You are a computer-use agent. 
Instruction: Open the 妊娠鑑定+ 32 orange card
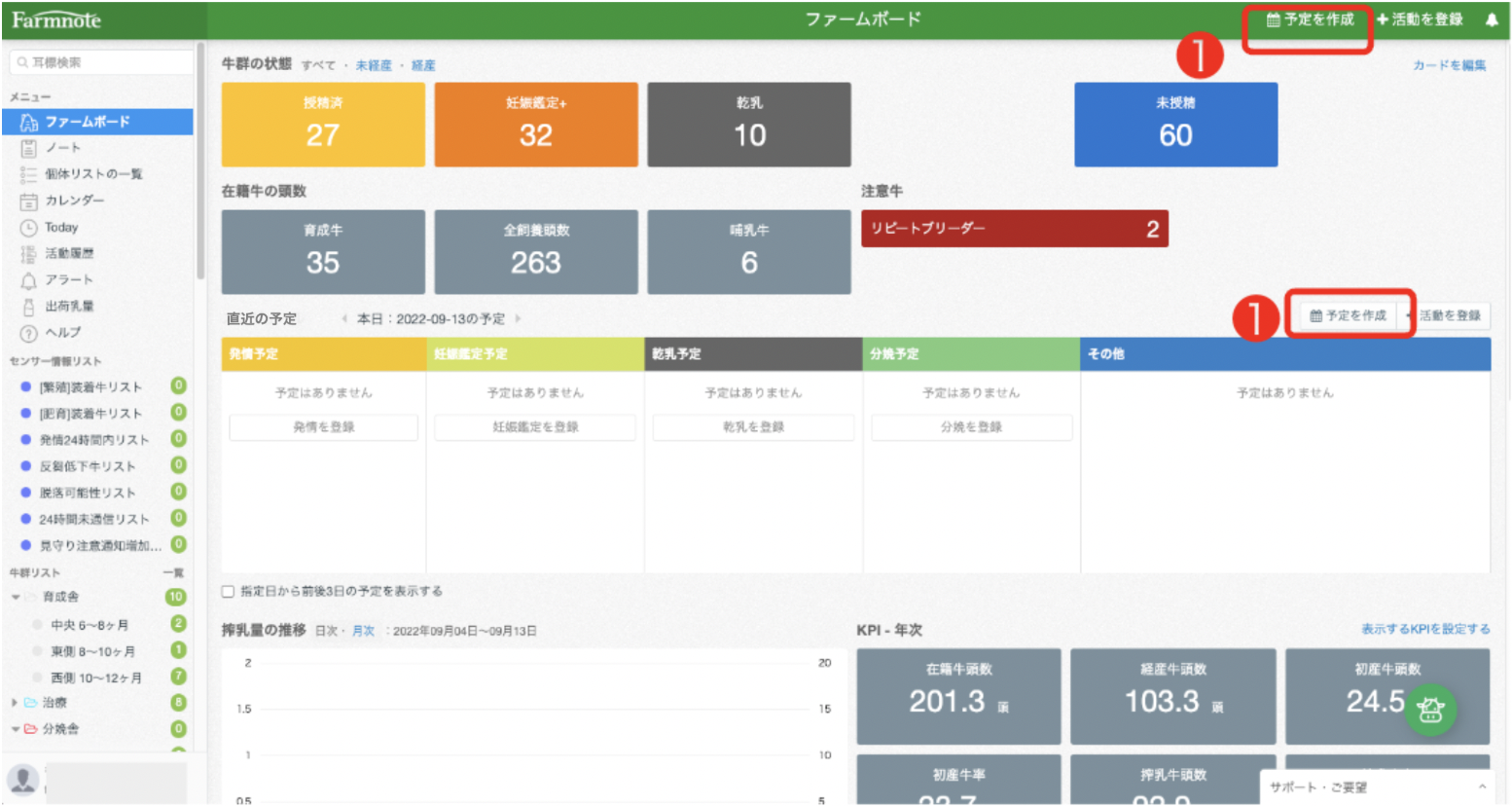[x=536, y=125]
